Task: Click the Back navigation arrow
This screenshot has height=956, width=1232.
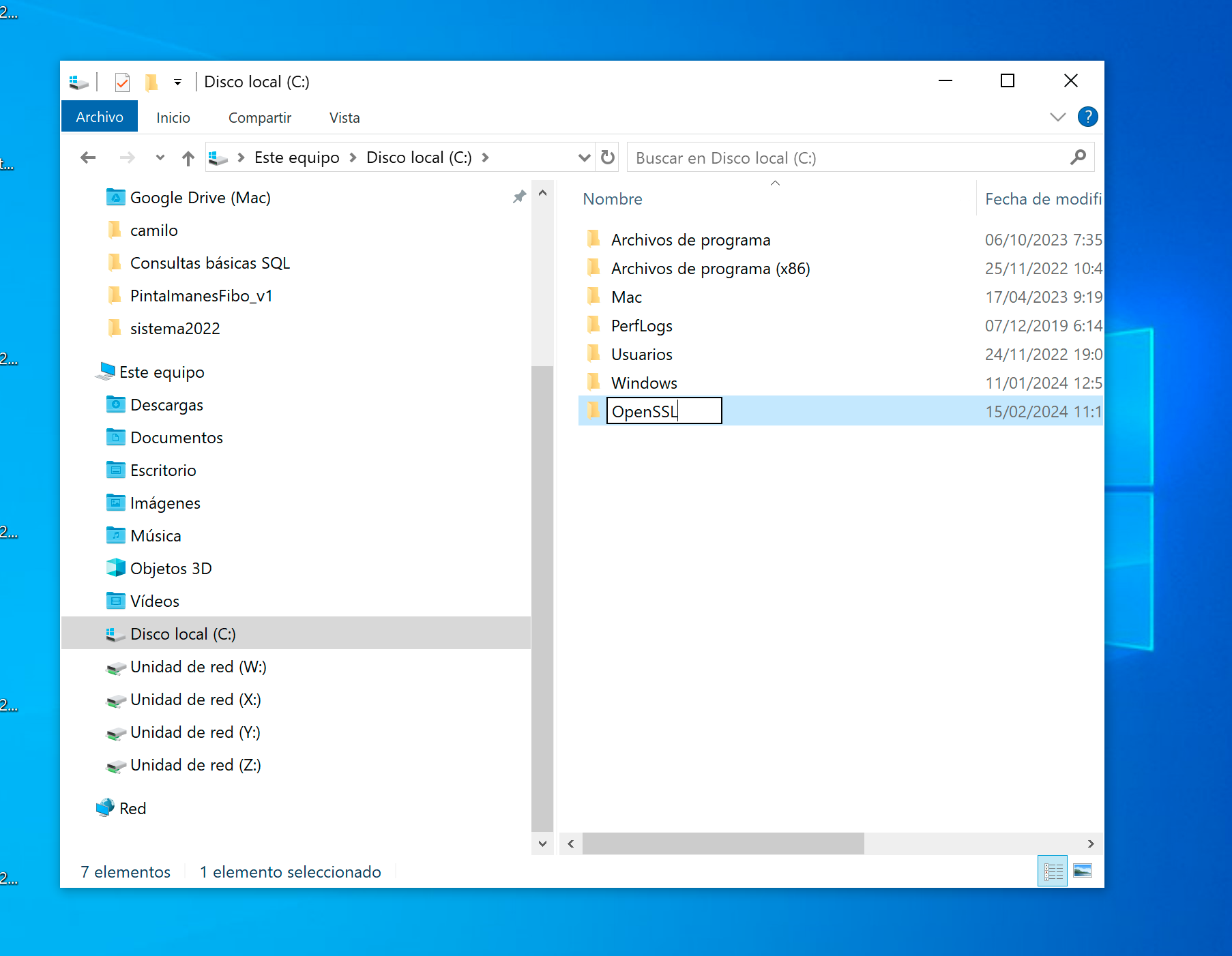Action: coord(88,158)
